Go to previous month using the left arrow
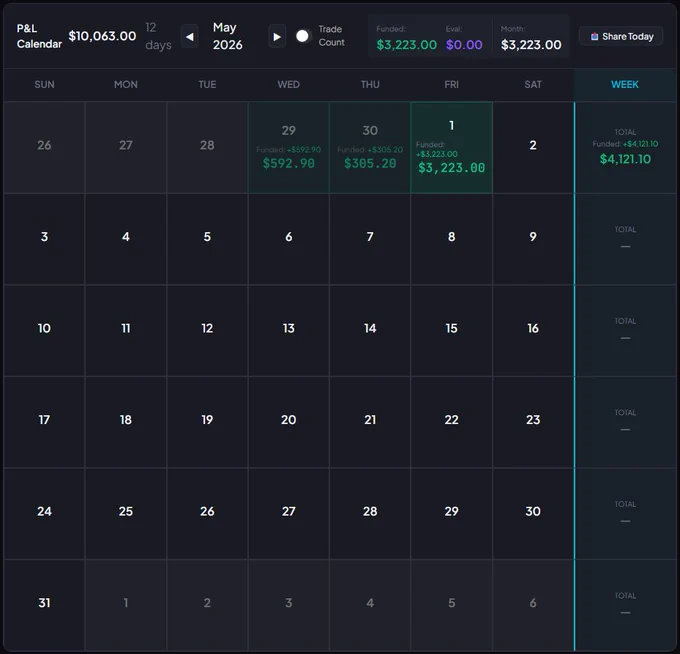 click(190, 37)
